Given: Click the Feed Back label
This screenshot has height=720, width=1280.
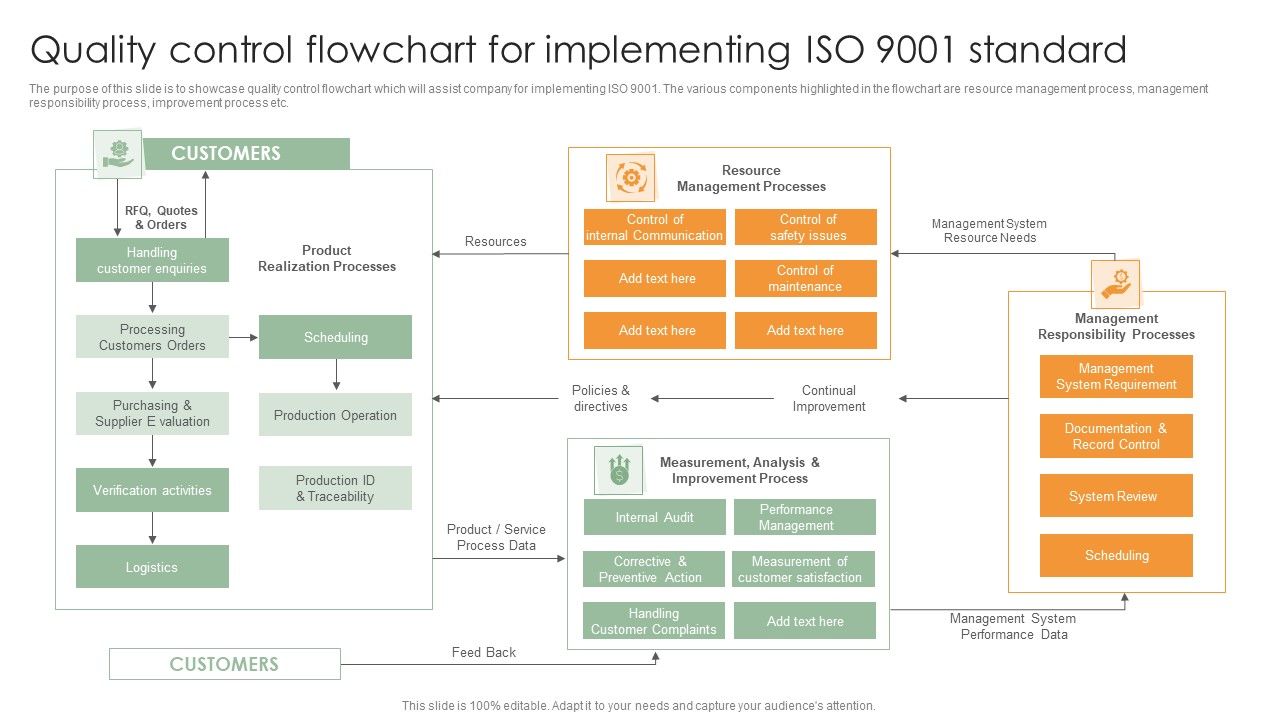Looking at the screenshot, I should coord(484,652).
